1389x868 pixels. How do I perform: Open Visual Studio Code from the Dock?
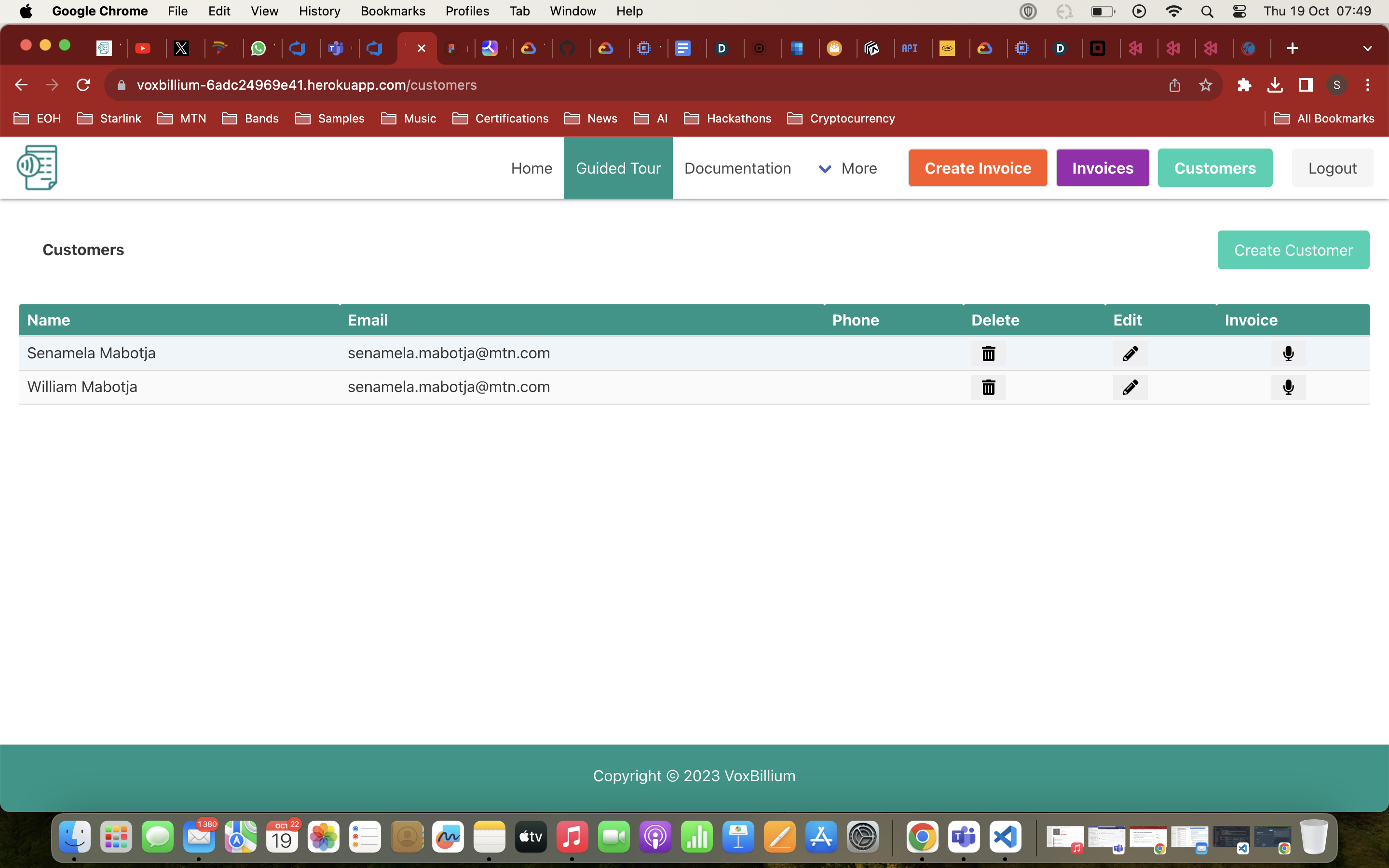coord(1005,837)
